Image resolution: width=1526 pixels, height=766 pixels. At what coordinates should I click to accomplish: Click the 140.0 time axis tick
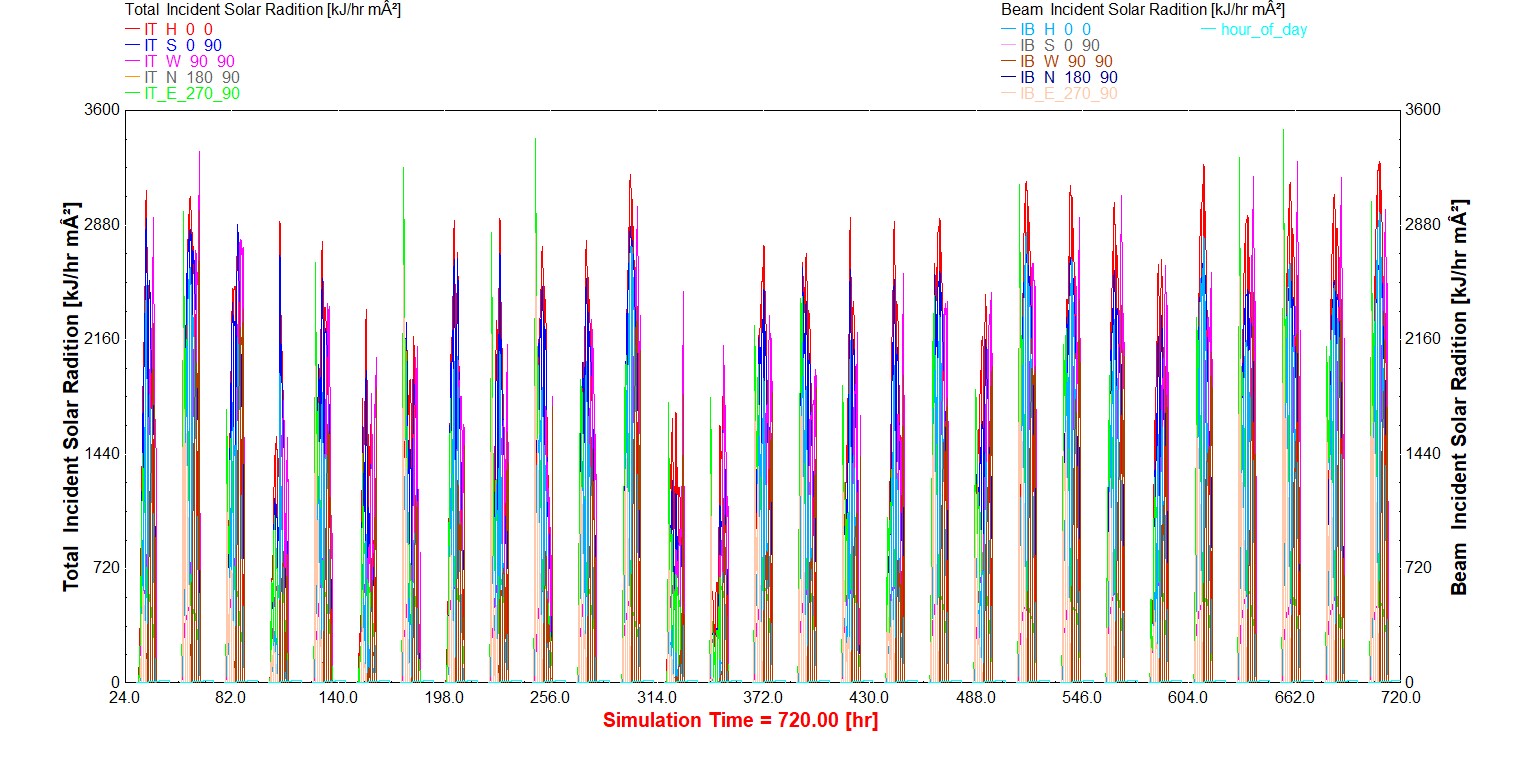pyautogui.click(x=337, y=698)
